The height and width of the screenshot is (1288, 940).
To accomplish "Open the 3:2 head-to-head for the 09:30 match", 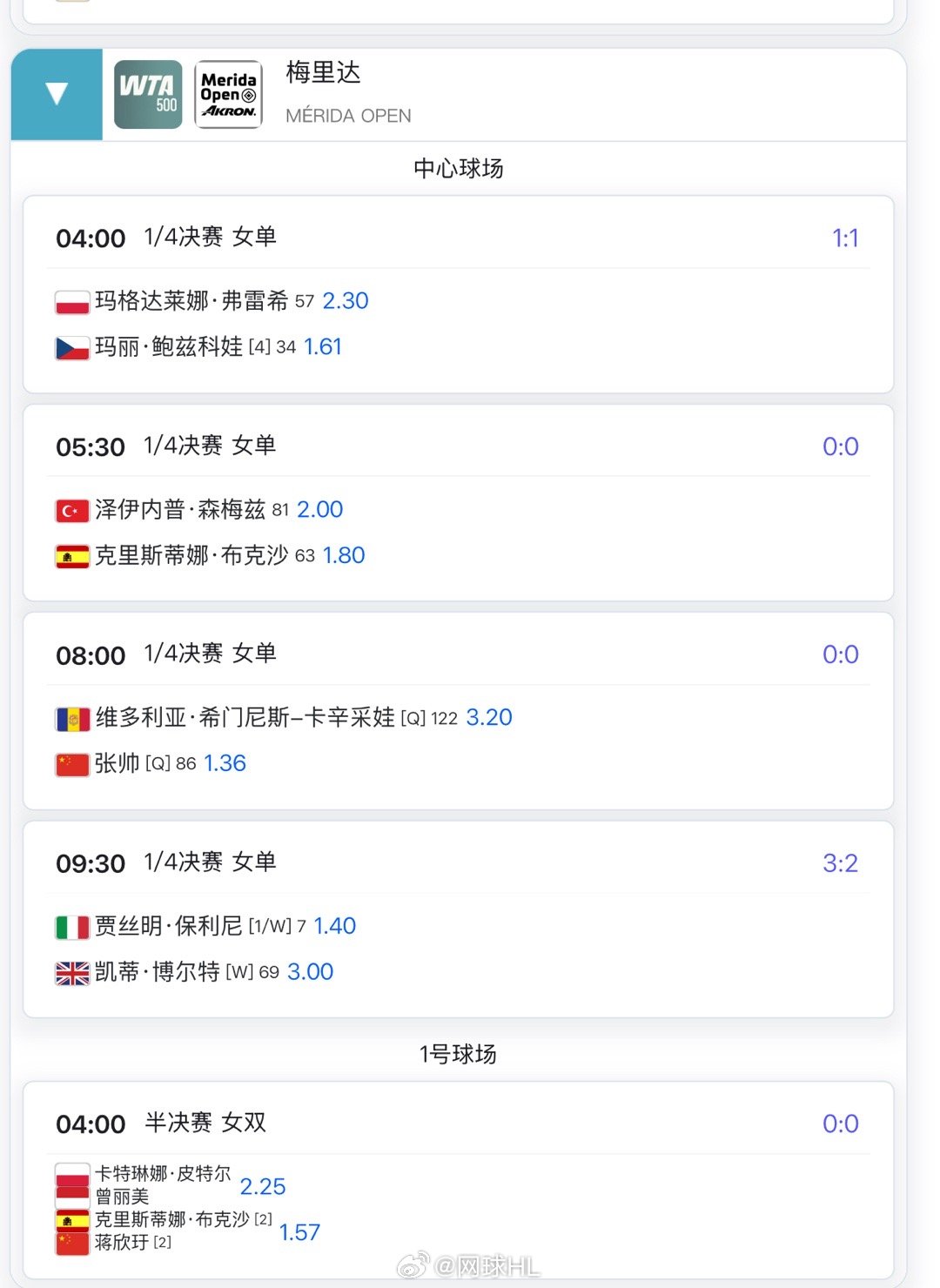I will click(x=840, y=863).
